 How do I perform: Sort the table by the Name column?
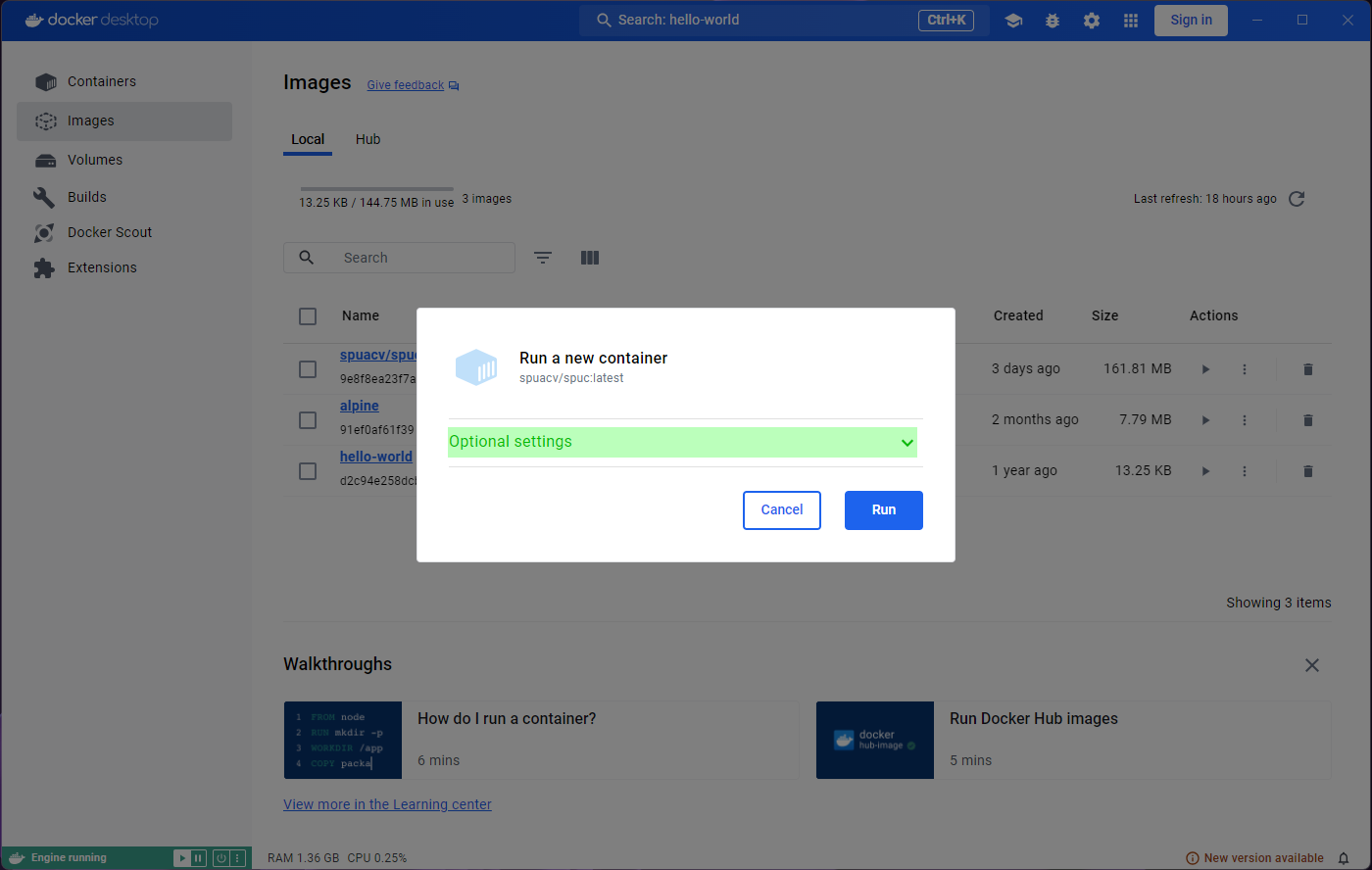click(361, 316)
